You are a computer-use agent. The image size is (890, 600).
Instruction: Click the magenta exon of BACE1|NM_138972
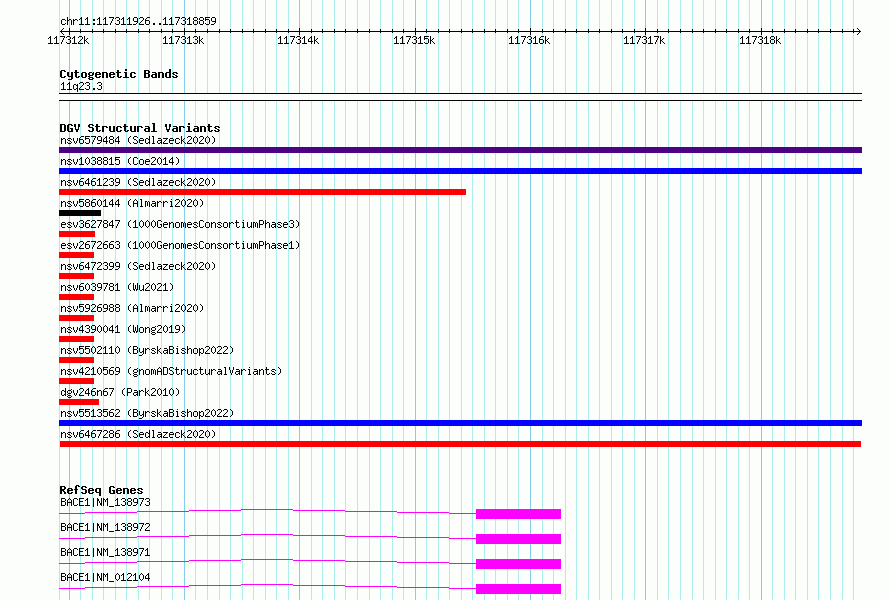pos(518,539)
